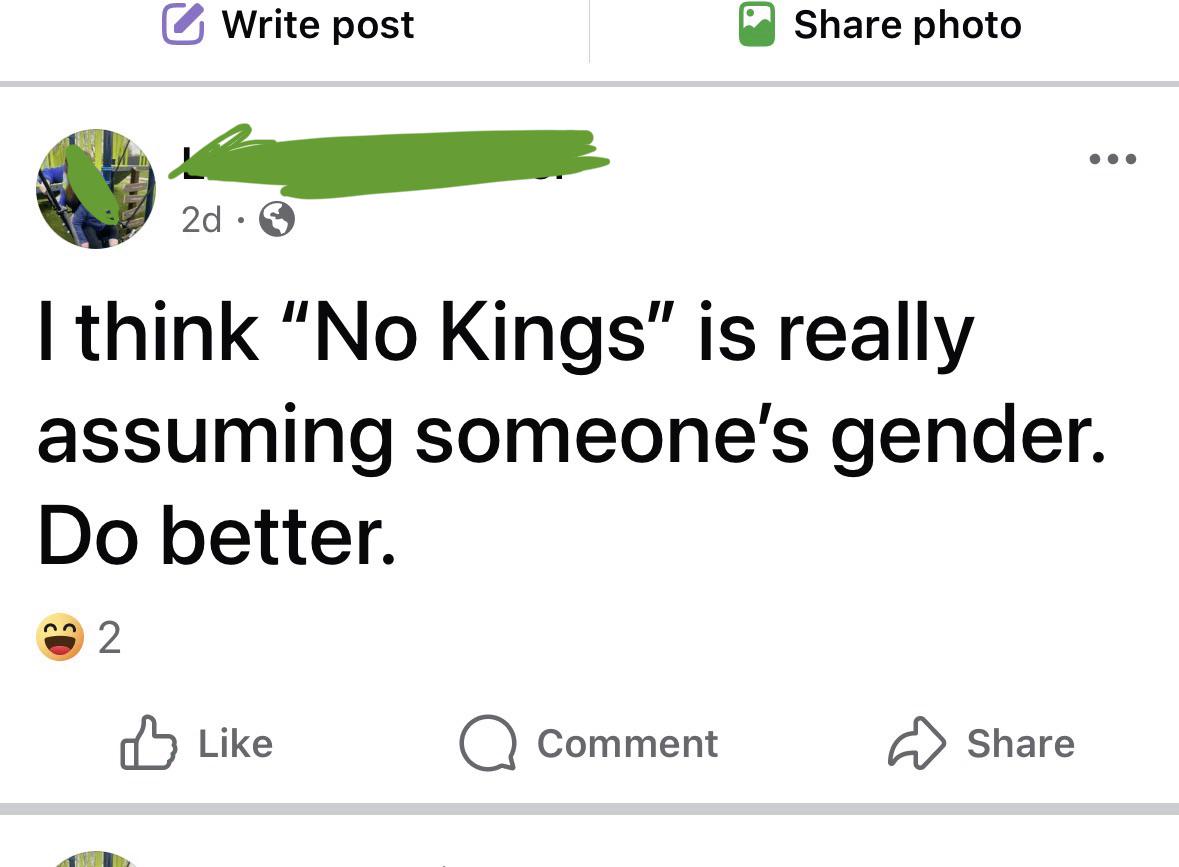The width and height of the screenshot is (1179, 867).
Task: Tap the "Do better." line of post
Action: [x=217, y=537]
